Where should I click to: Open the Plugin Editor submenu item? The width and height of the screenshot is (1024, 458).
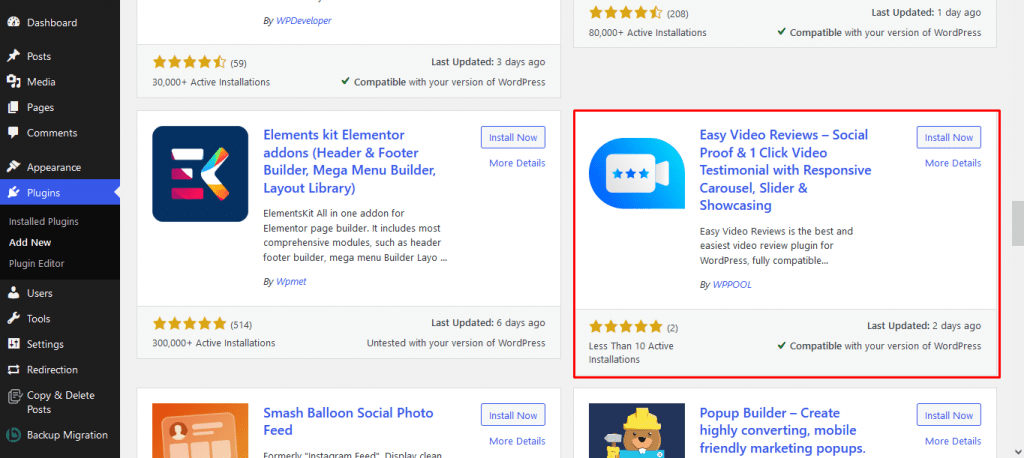pos(37,263)
